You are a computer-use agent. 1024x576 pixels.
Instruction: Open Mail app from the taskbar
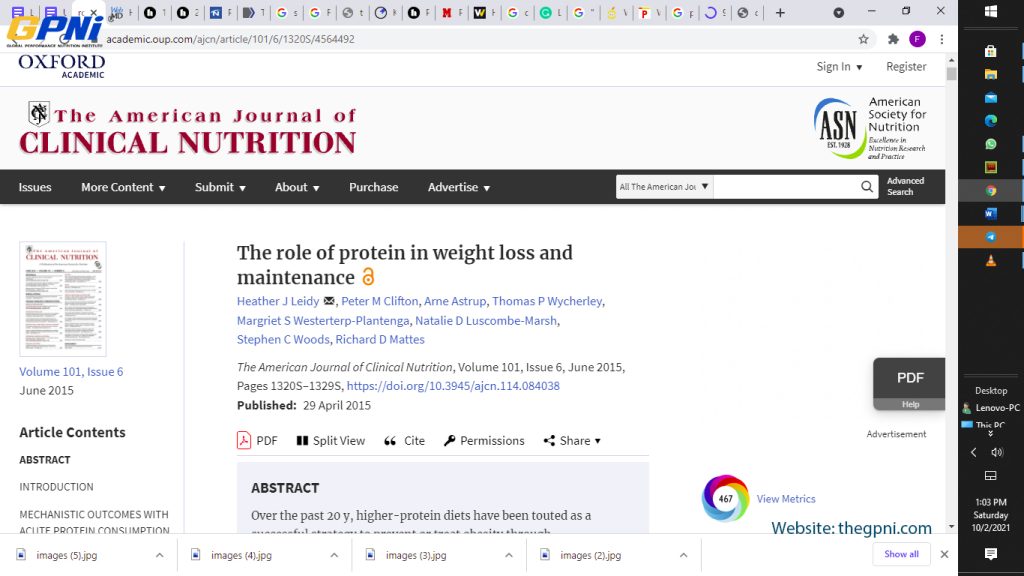991,98
